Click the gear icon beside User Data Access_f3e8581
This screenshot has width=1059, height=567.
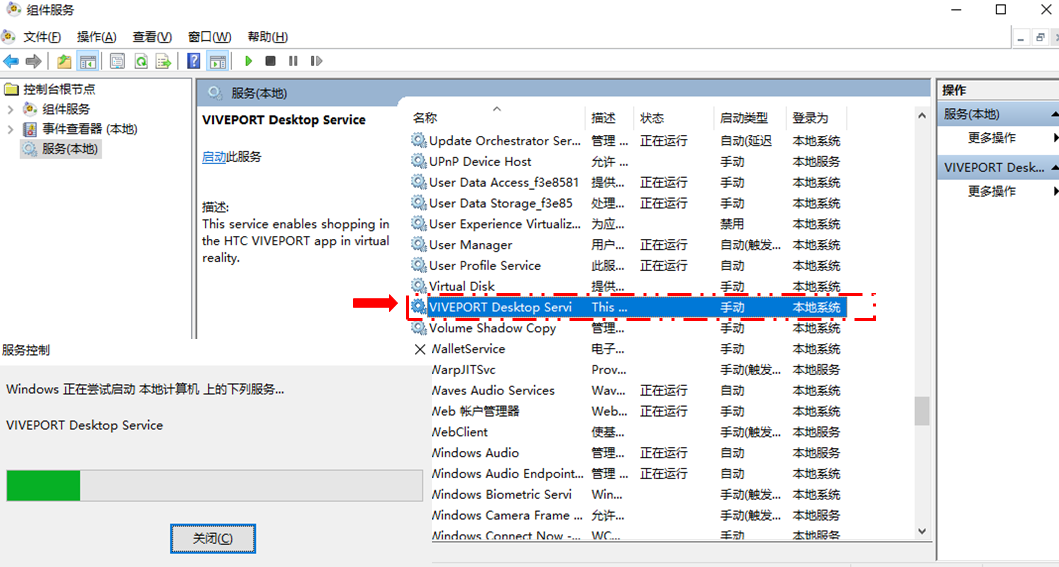pos(419,182)
